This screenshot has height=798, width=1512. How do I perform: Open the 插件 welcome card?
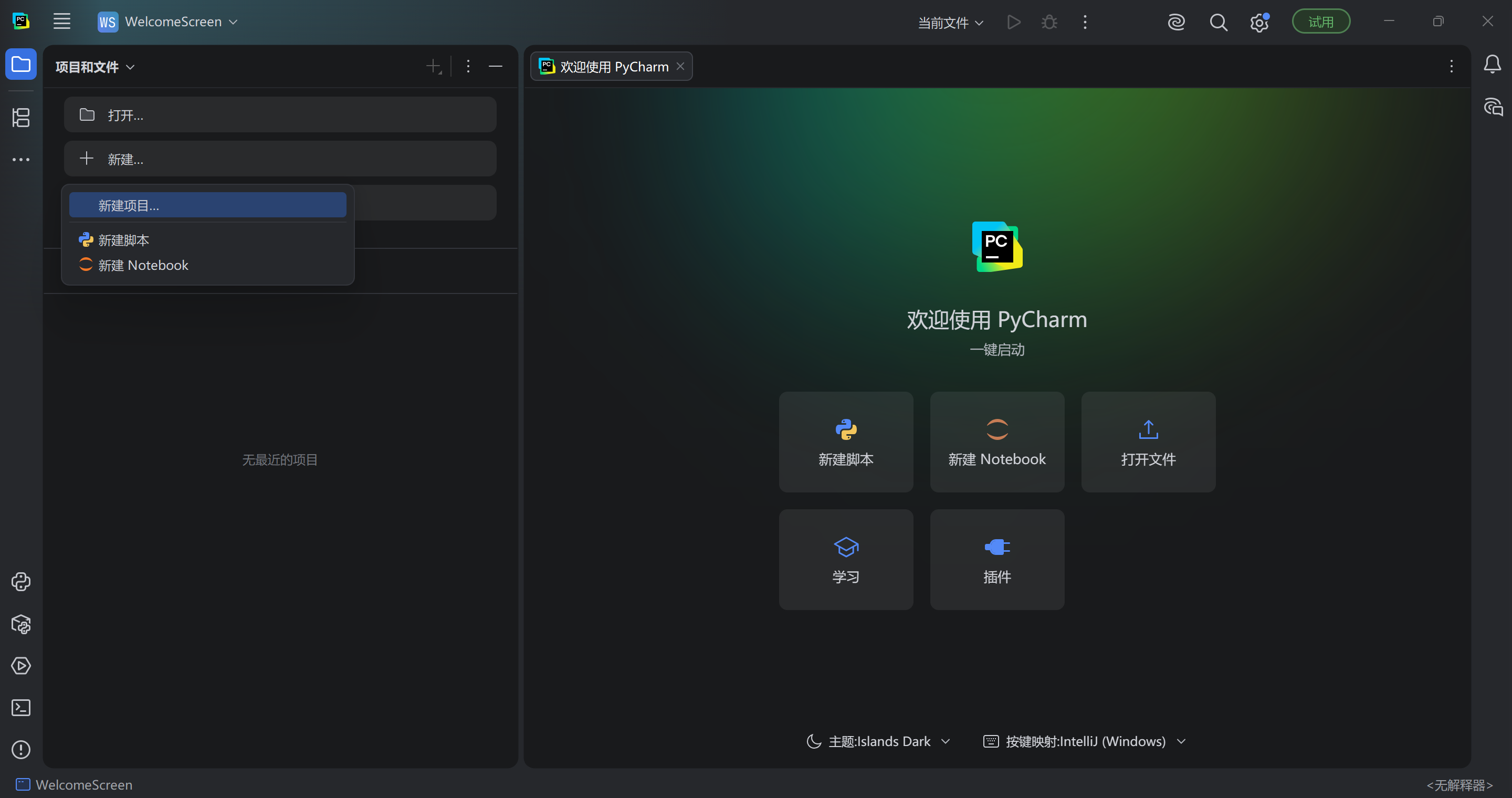click(x=996, y=559)
